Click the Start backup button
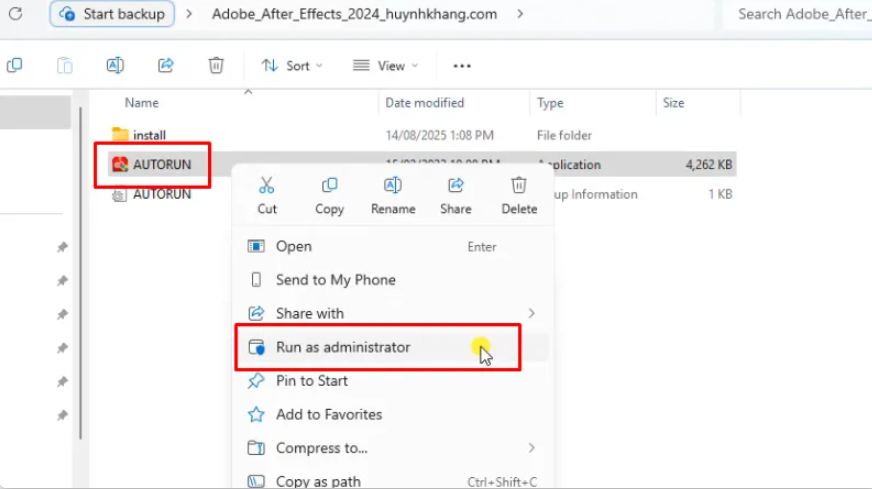872x489 pixels. tap(114, 14)
